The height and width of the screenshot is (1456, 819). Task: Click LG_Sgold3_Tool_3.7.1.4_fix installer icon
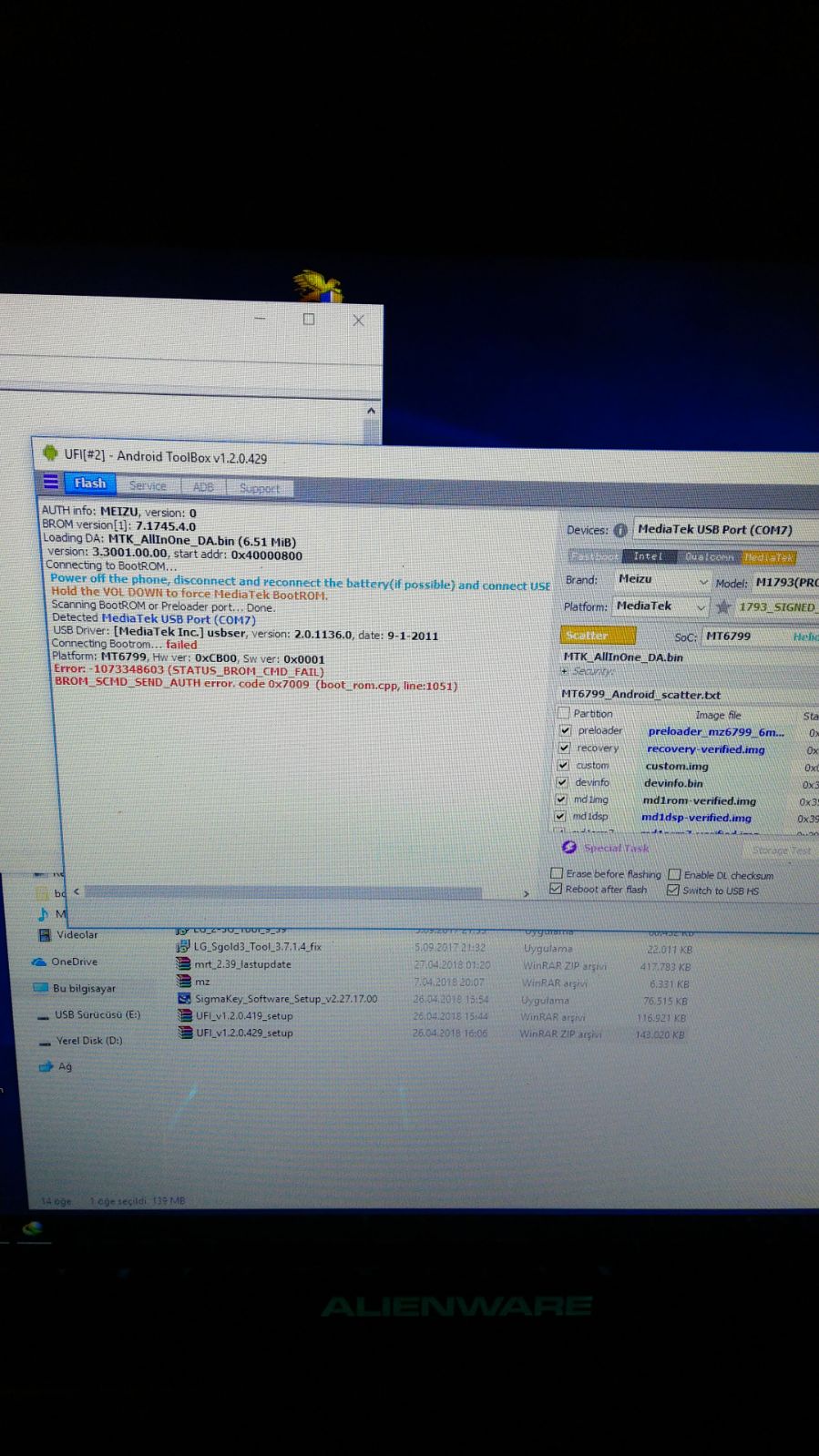183,946
